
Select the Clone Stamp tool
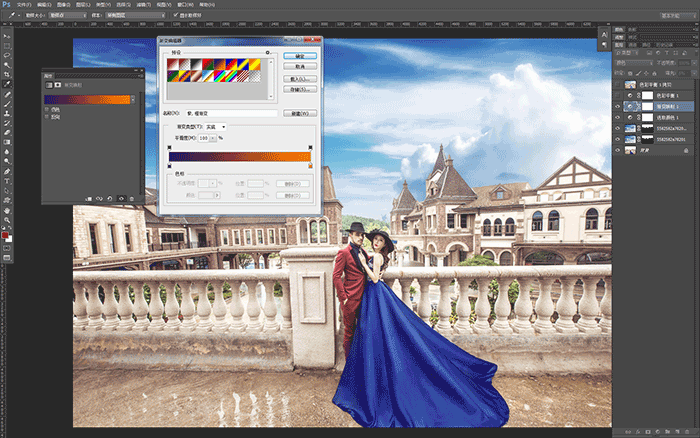click(7, 113)
